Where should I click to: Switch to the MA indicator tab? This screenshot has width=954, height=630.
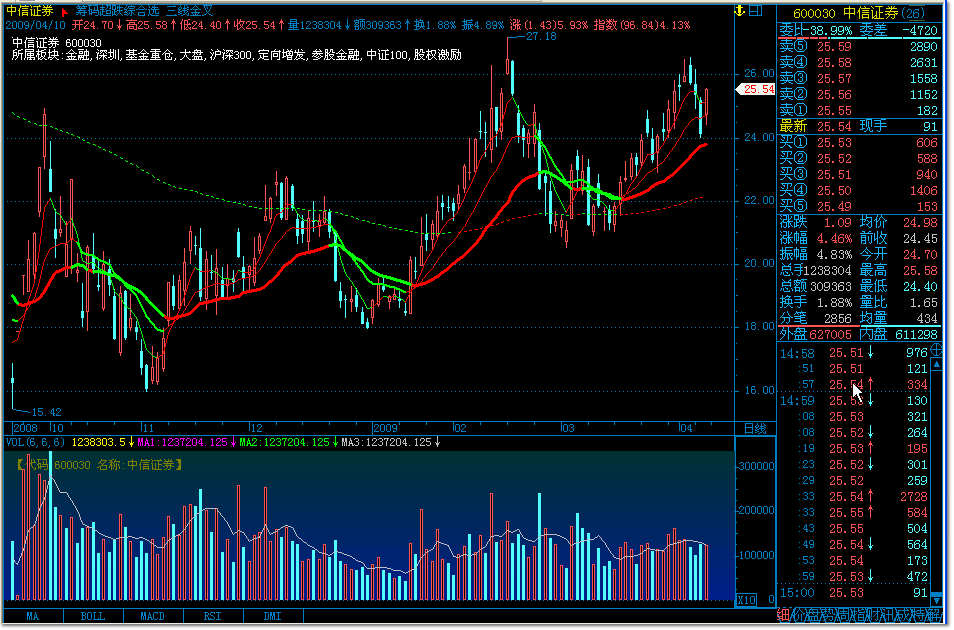[x=33, y=616]
